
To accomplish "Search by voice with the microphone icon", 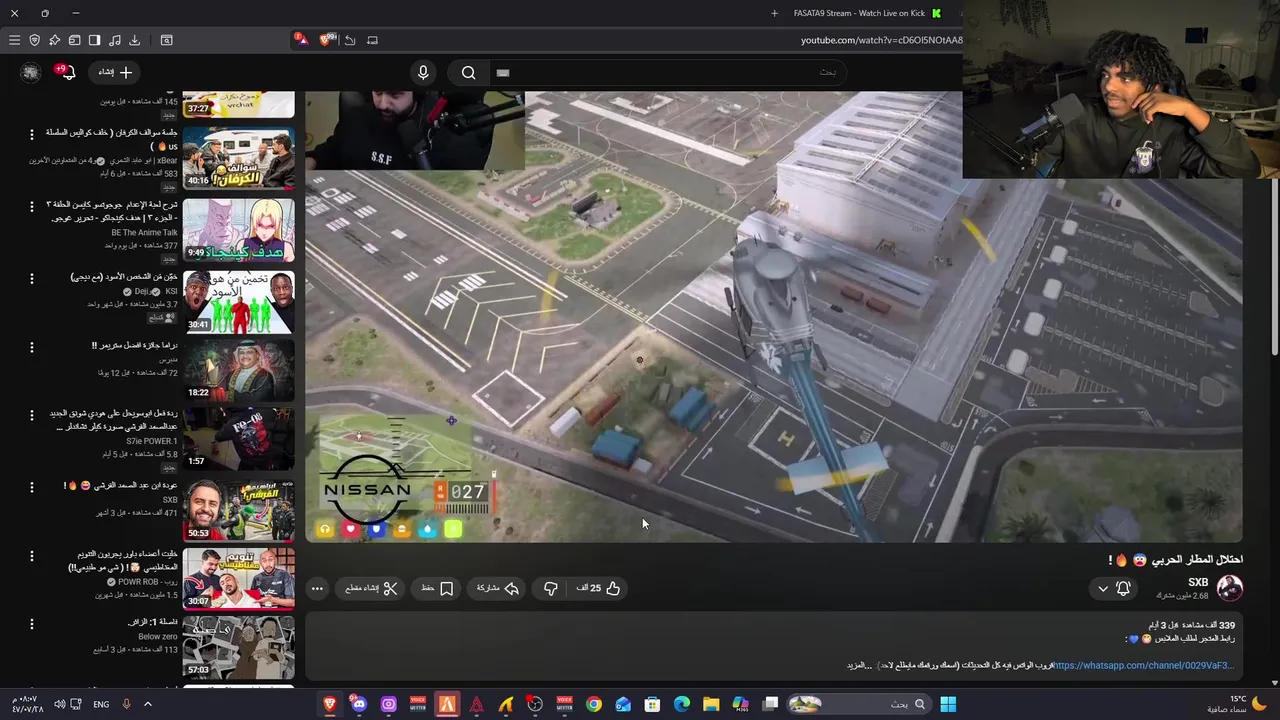I will point(423,72).
